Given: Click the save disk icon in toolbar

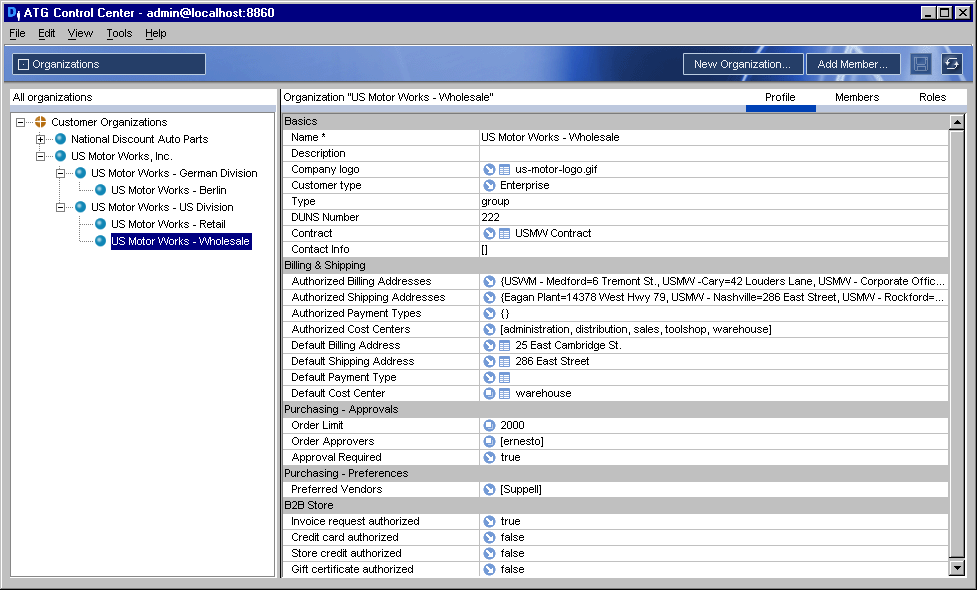Looking at the screenshot, I should [x=921, y=64].
